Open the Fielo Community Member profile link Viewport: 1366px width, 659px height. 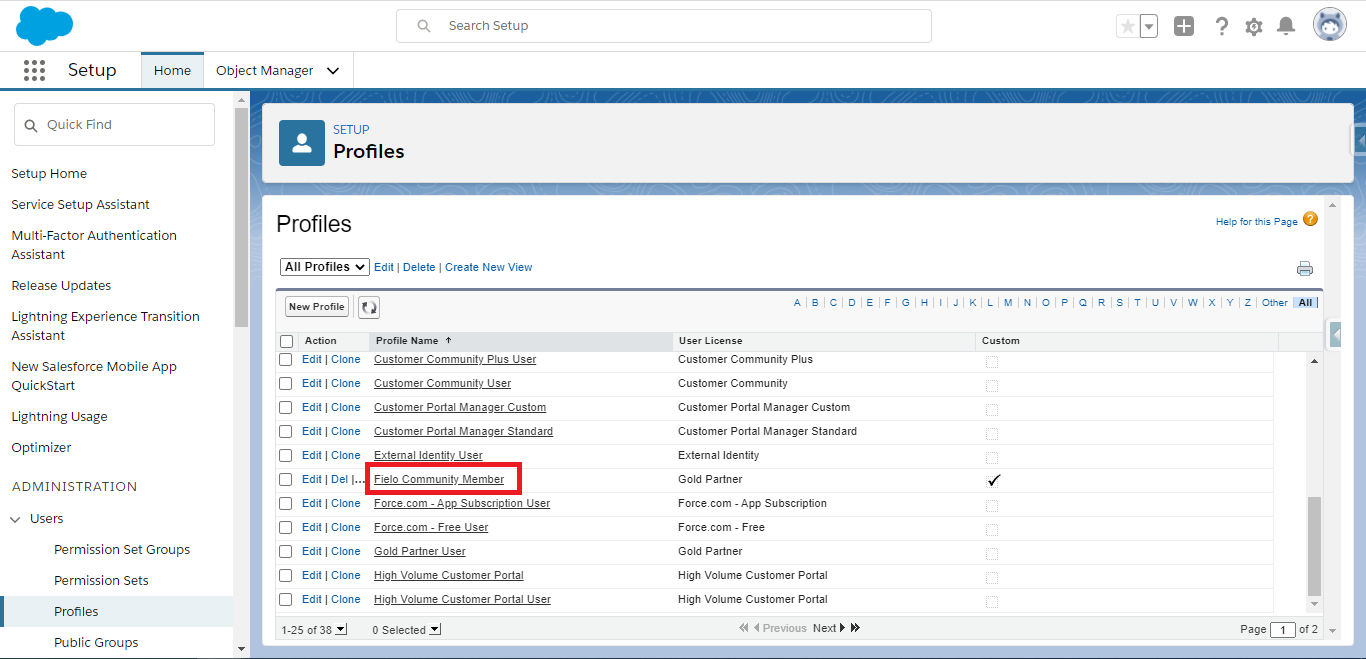point(439,479)
